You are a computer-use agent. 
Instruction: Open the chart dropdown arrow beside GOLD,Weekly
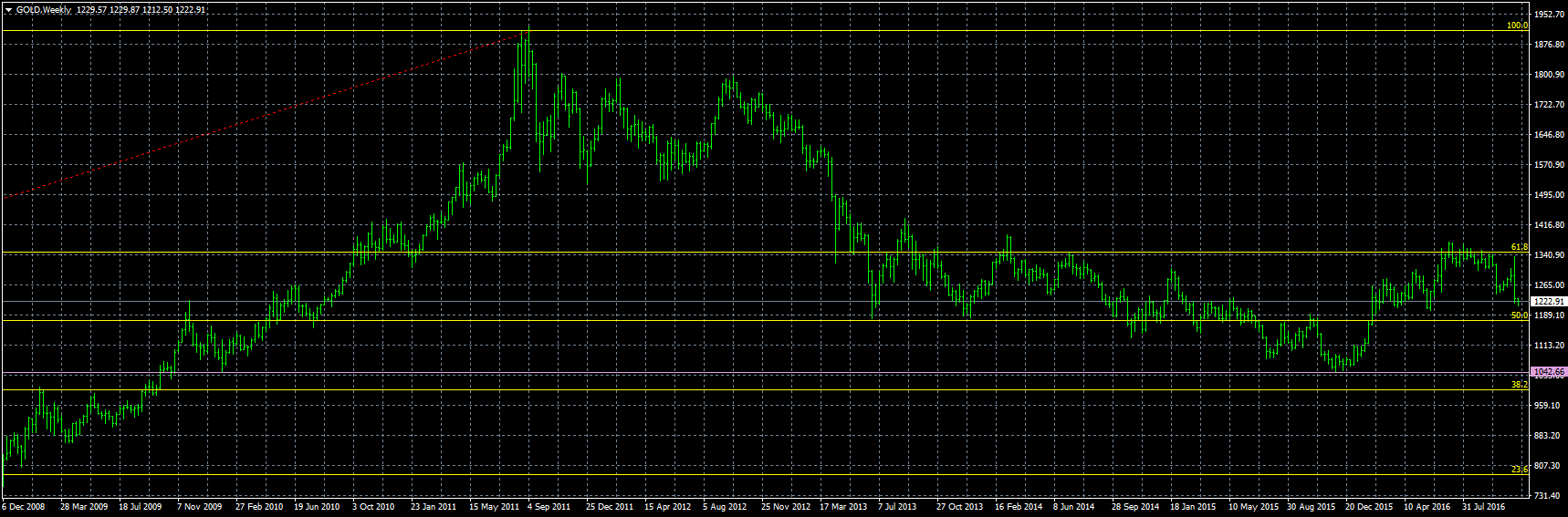[8, 10]
